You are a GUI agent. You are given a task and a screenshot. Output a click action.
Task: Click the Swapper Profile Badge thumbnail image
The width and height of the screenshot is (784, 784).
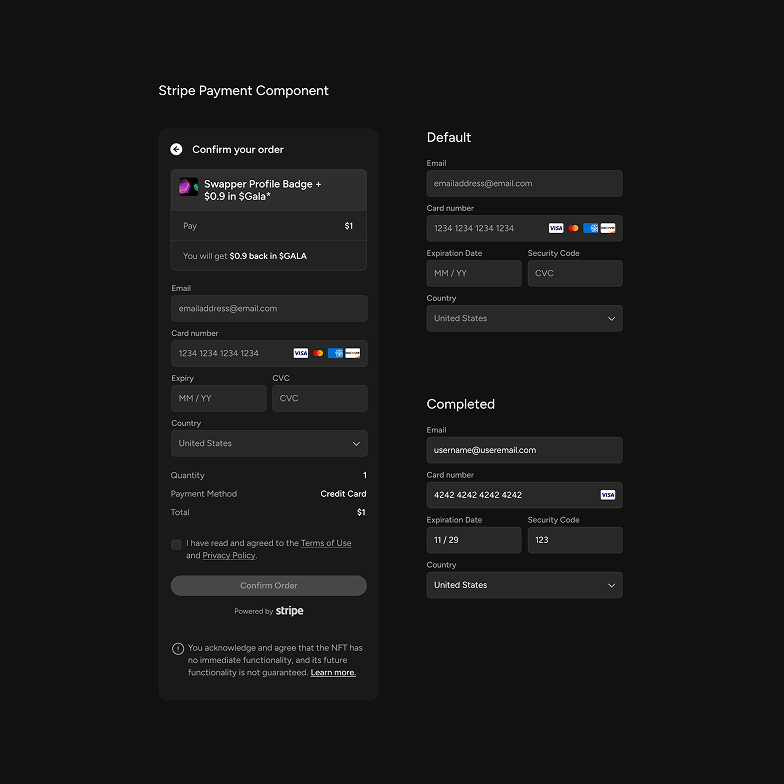188,187
